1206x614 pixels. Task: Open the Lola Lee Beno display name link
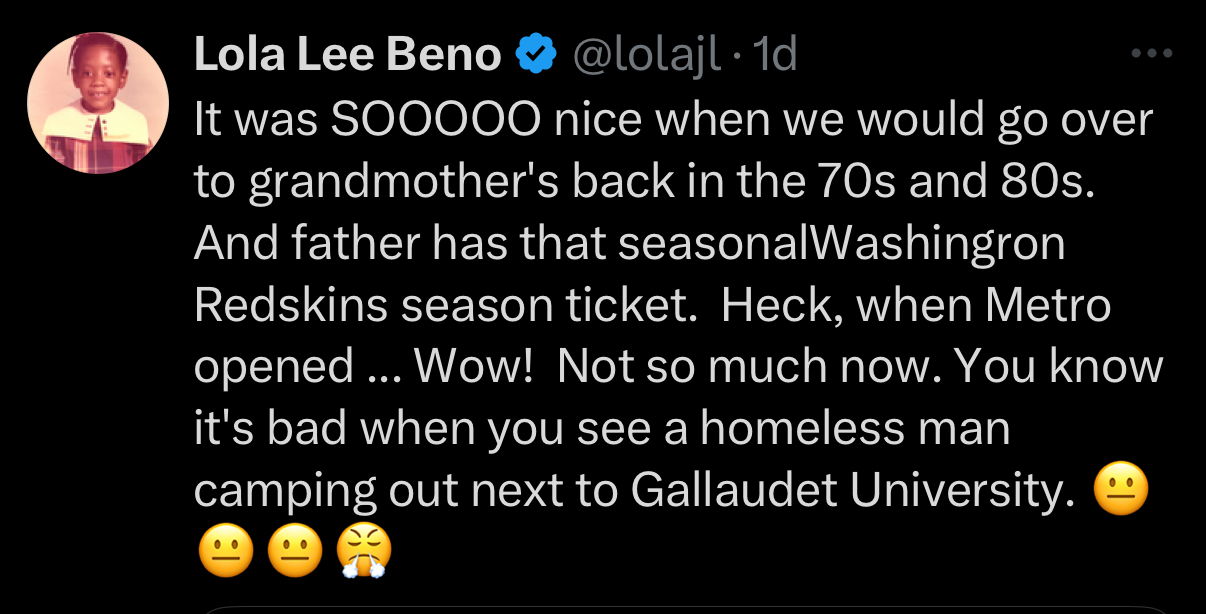coord(347,54)
